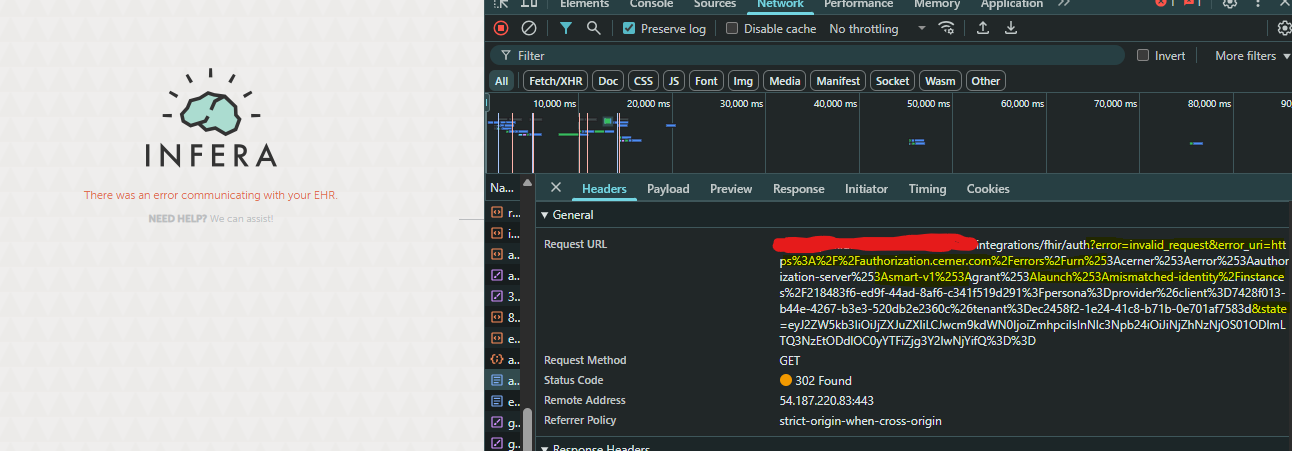Filter by Doc requests

(608, 81)
